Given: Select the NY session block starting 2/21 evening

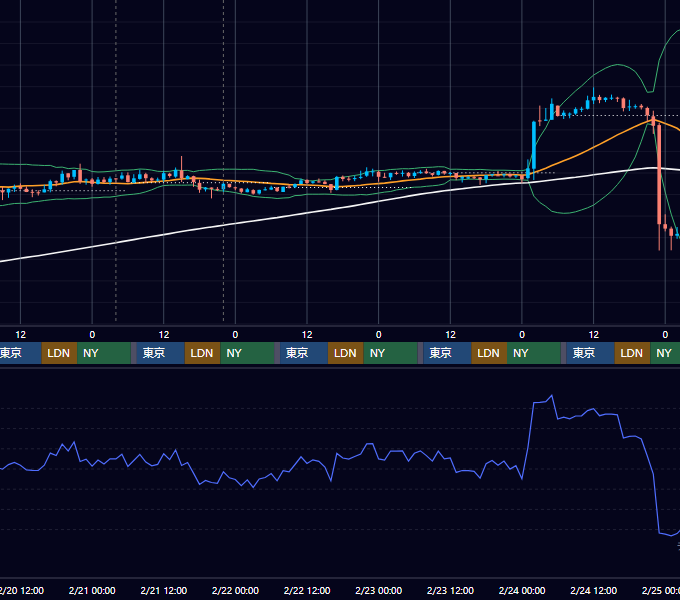Looking at the screenshot, I should [247, 353].
